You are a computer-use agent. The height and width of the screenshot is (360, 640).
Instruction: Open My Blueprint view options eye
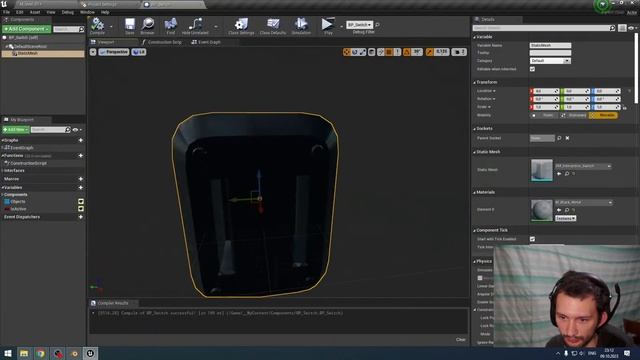coord(76,130)
